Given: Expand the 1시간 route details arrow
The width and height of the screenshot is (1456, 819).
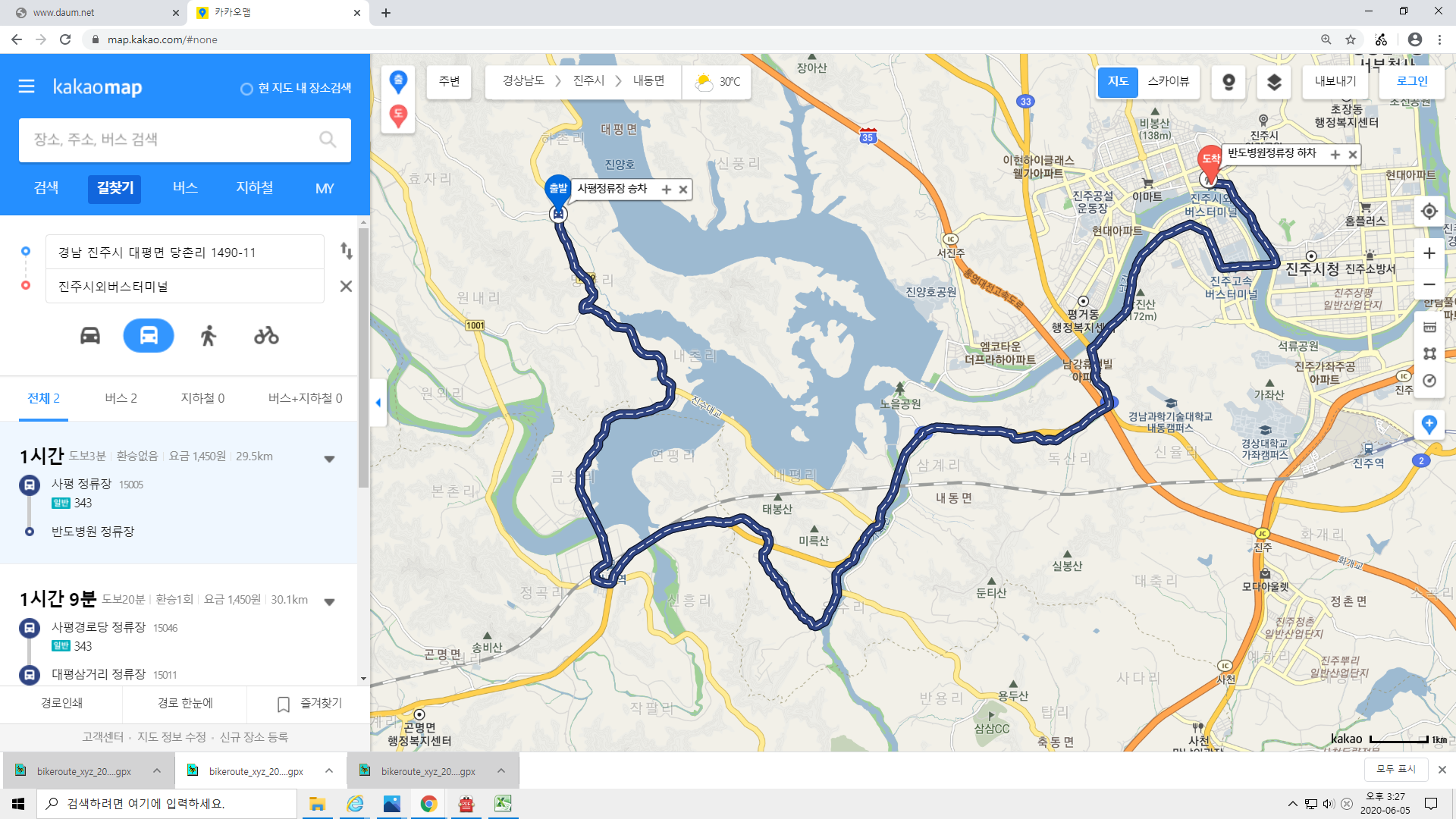Looking at the screenshot, I should point(329,459).
